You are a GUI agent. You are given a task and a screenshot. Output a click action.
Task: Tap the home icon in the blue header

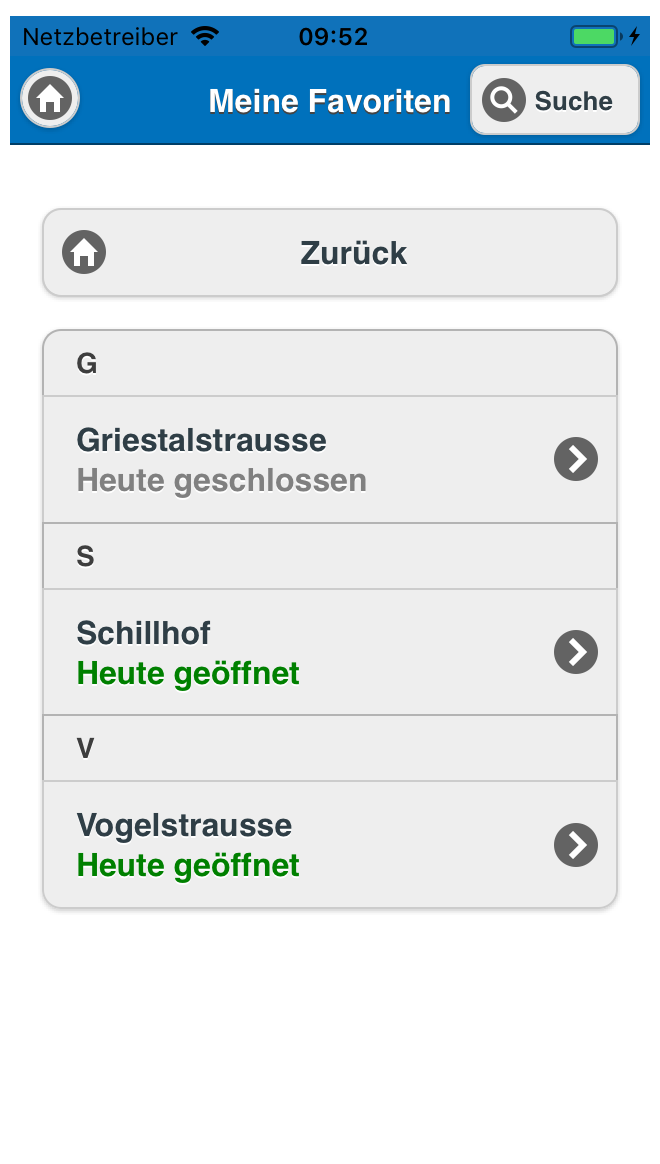[x=50, y=99]
